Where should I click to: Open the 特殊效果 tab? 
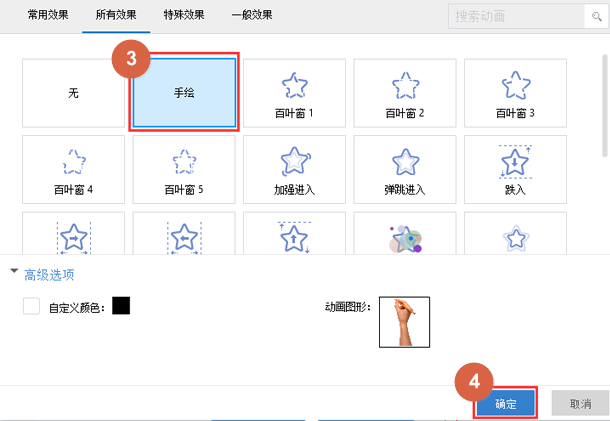point(185,16)
